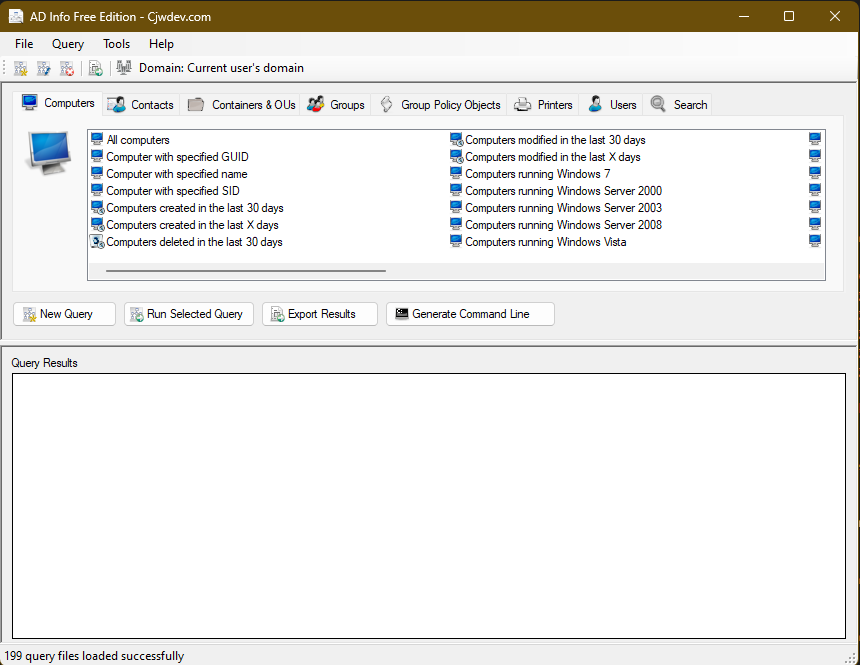Select 'Computer with specified GUID' query

coord(170,157)
